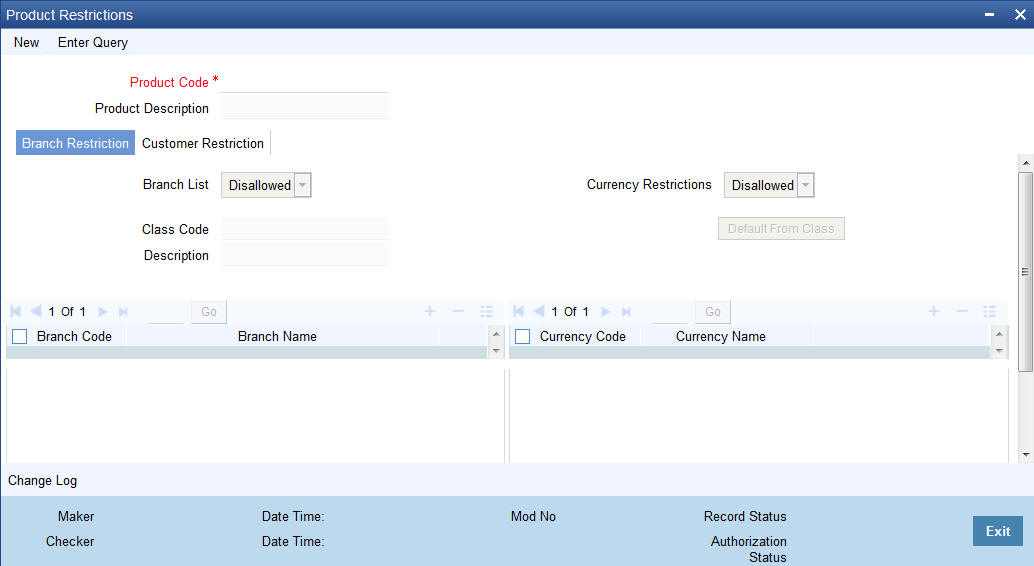This screenshot has width=1034, height=566.
Task: Go to first page of Branch Code table
Action: (x=16, y=311)
